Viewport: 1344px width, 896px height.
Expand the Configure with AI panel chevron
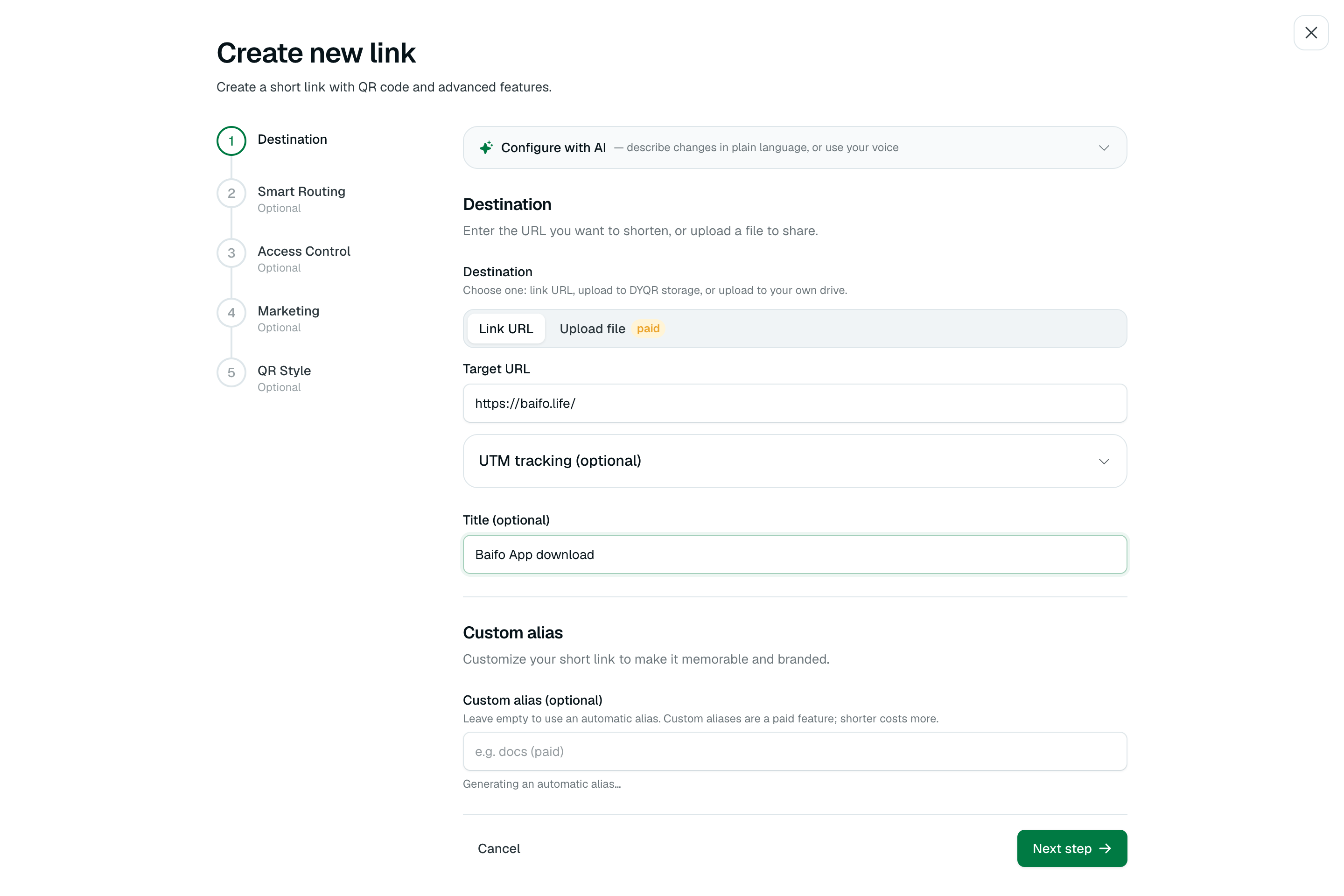[1104, 147]
